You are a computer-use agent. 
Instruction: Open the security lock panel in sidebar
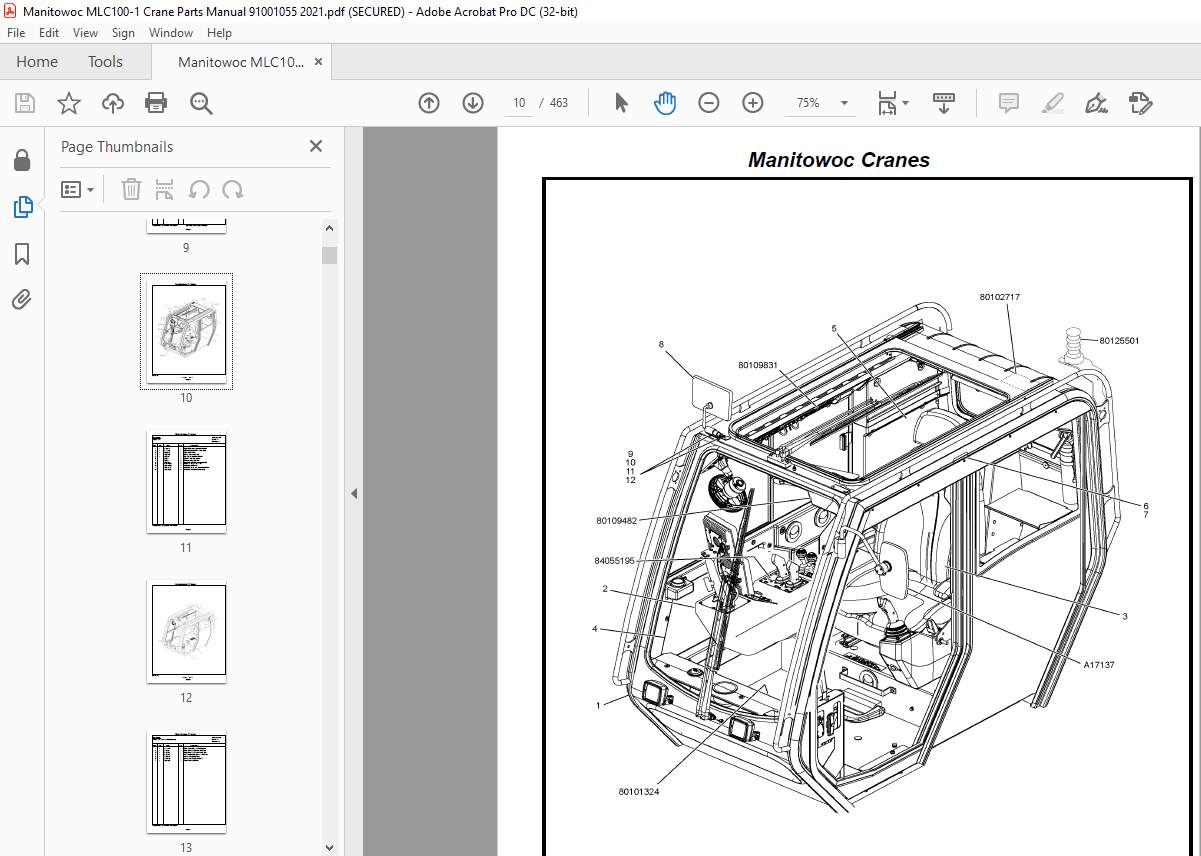[x=22, y=160]
